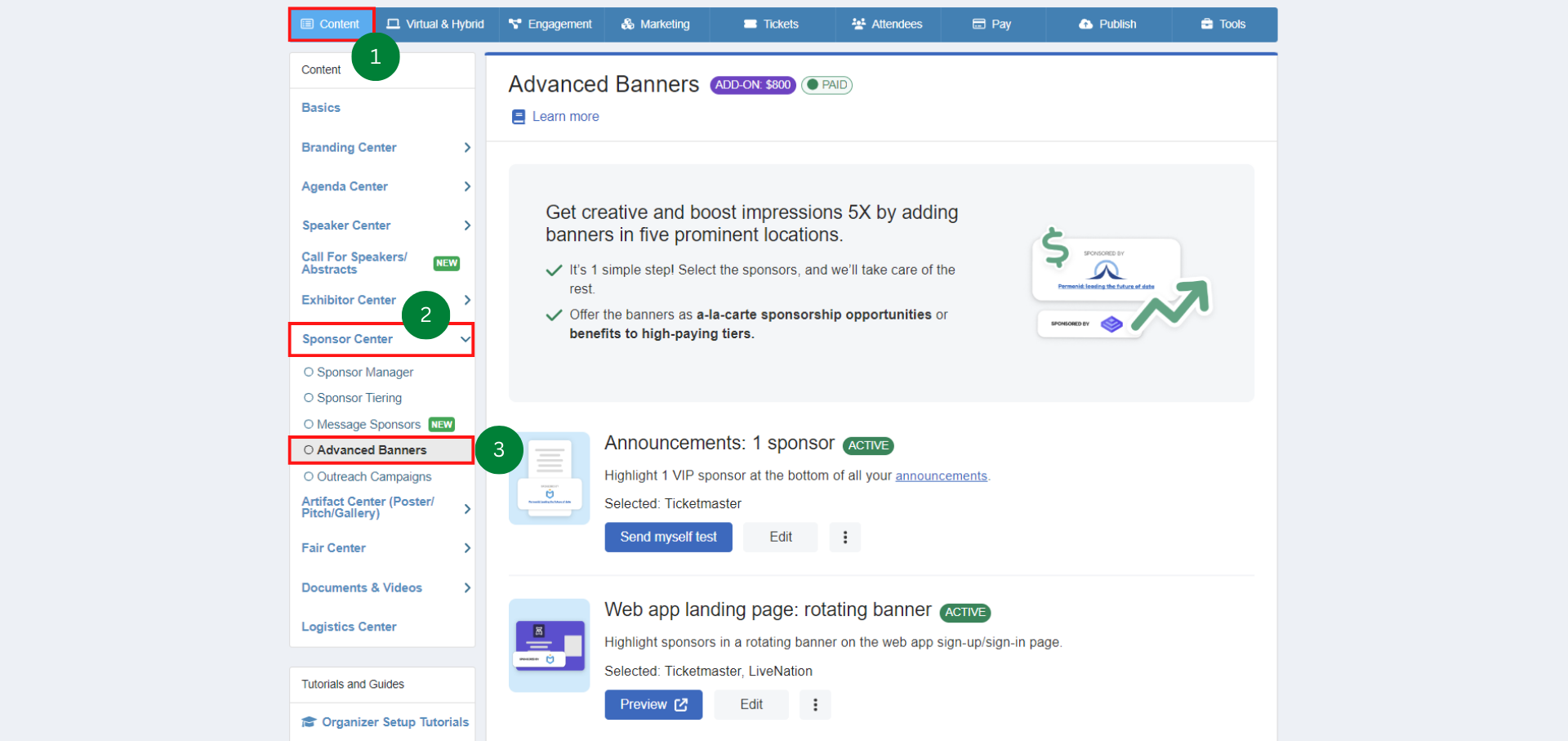Click the Attendees people icon
The image size is (1568, 741).
(858, 25)
